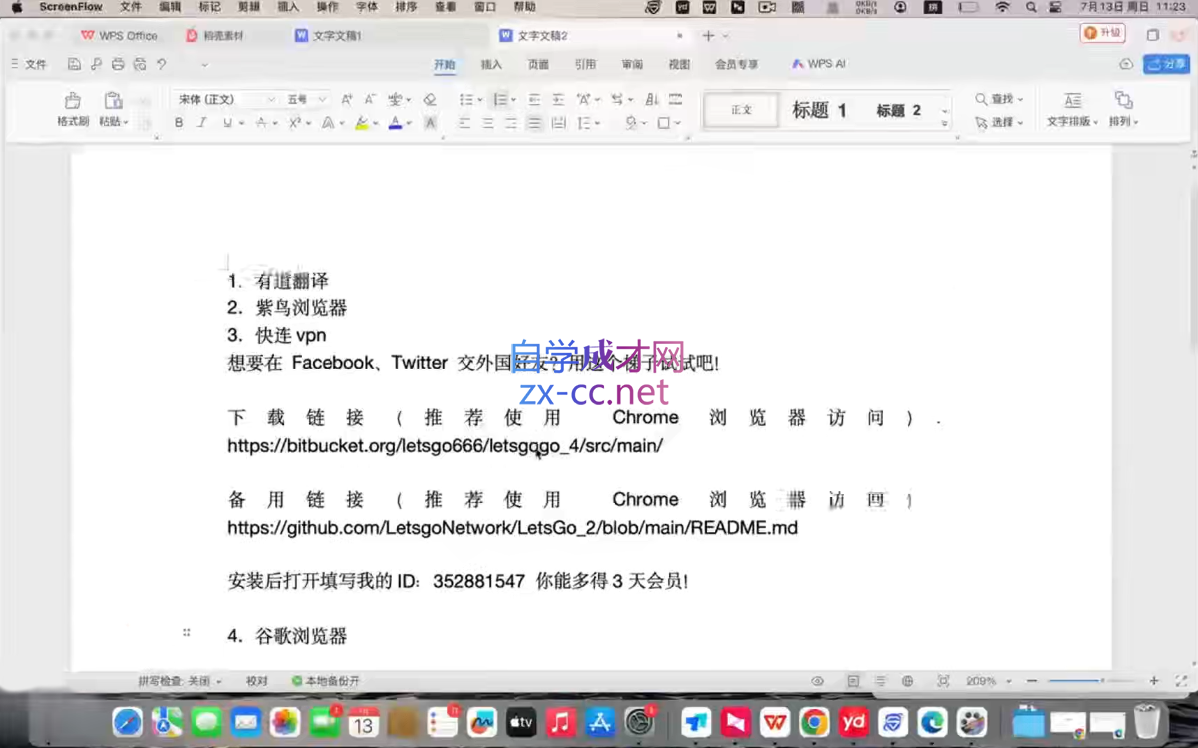The height and width of the screenshot is (748, 1198).
Task: Switch to the References (引用) ribbon tab
Action: click(585, 64)
